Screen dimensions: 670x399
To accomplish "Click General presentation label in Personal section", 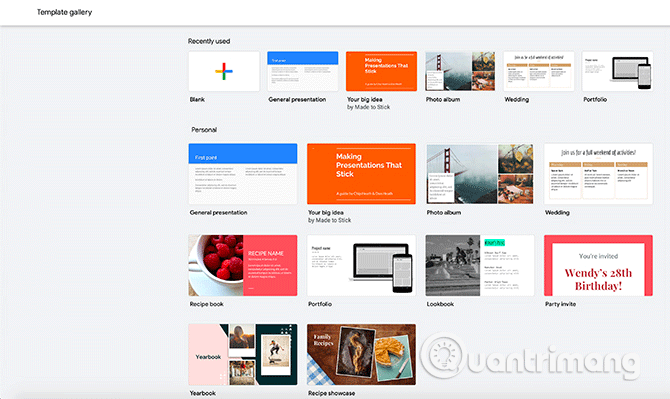I will pos(218,212).
